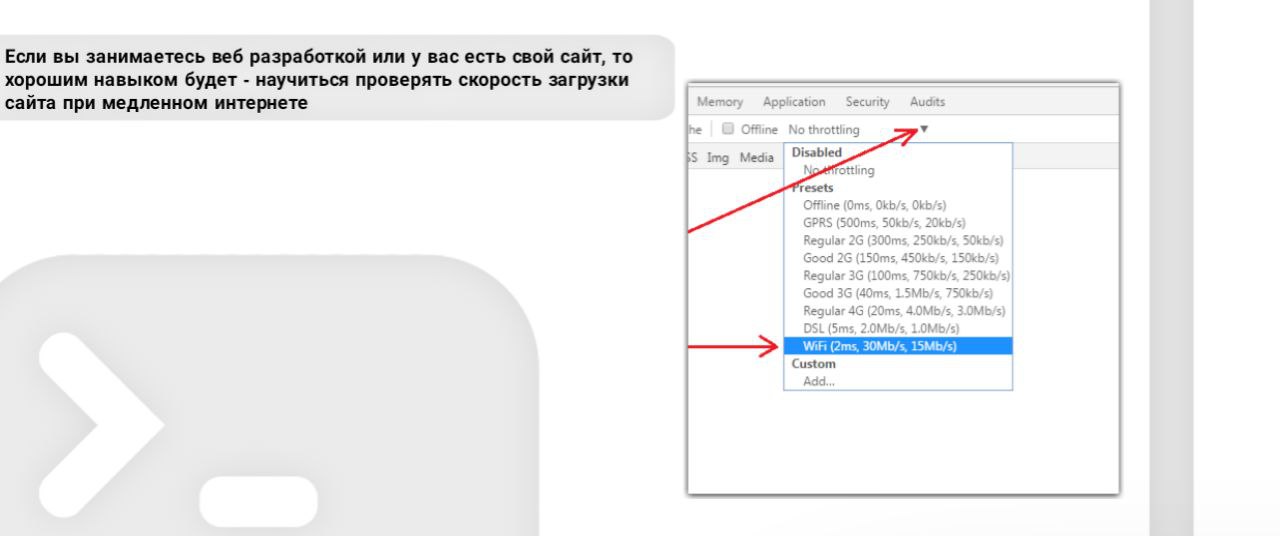The height and width of the screenshot is (536, 1280).
Task: Switch to the Application tab
Action: (x=794, y=102)
